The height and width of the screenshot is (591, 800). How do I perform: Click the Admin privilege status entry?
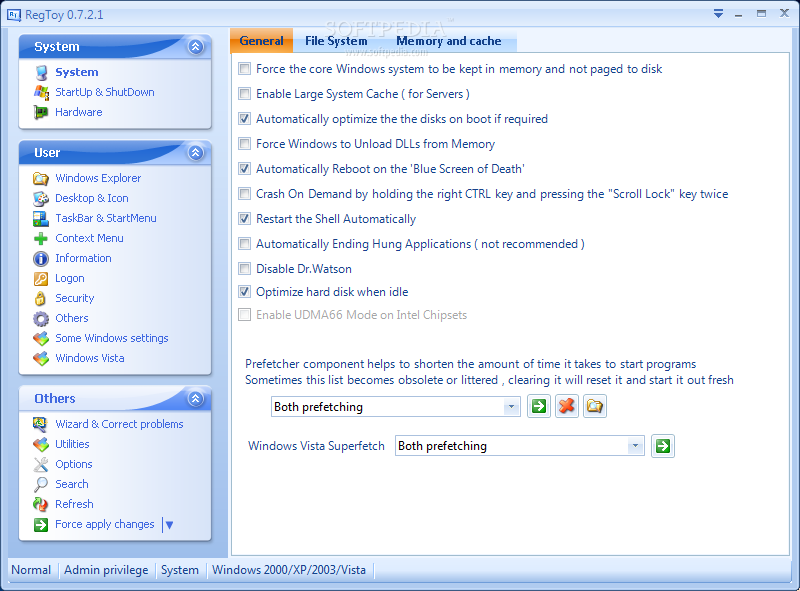106,570
